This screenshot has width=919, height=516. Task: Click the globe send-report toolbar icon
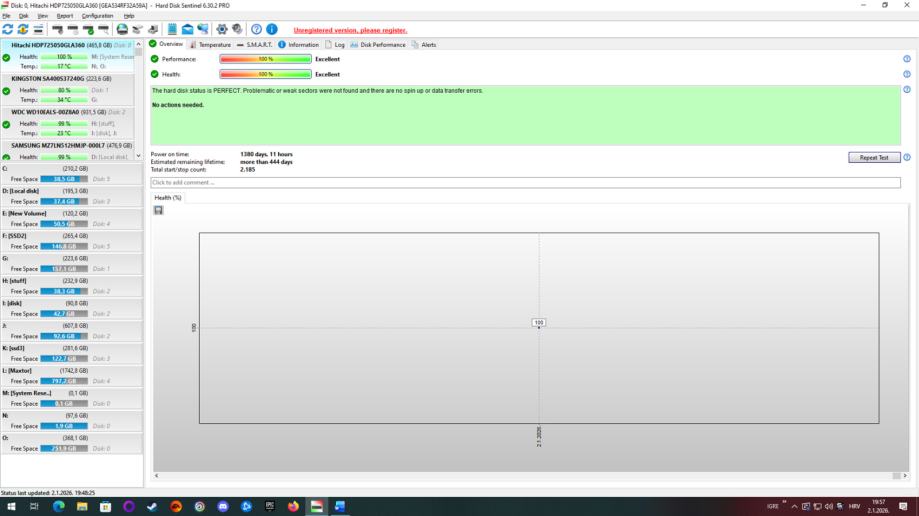click(x=122, y=29)
